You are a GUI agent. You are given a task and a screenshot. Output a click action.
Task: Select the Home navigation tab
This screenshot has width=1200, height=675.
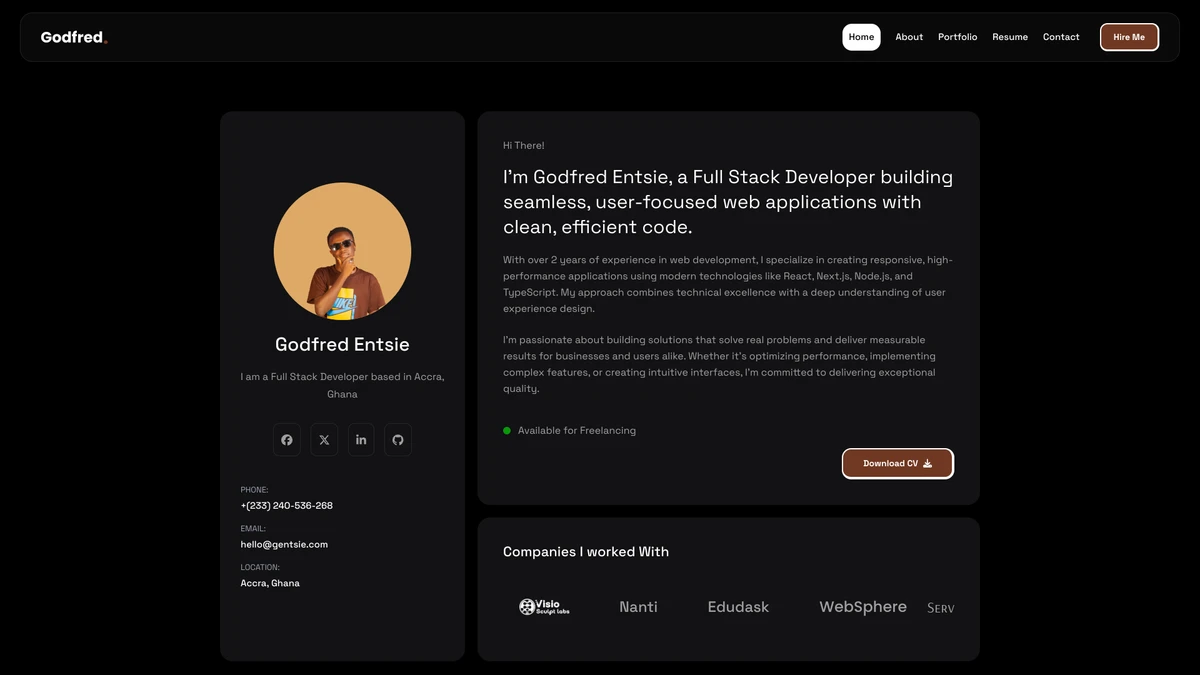[x=861, y=37]
